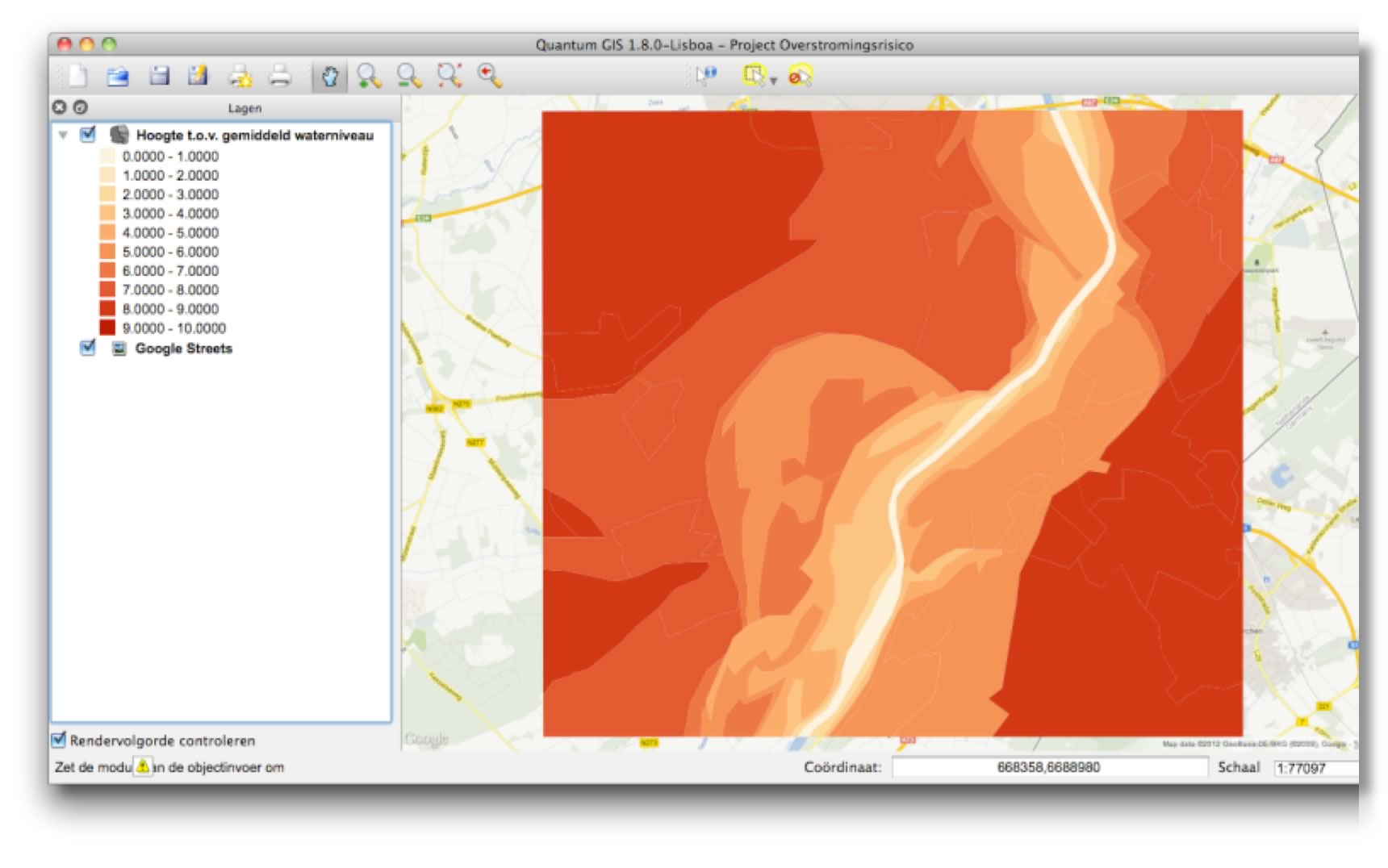Create a new QGIS project
Screen dimensions: 1388x868
point(78,77)
